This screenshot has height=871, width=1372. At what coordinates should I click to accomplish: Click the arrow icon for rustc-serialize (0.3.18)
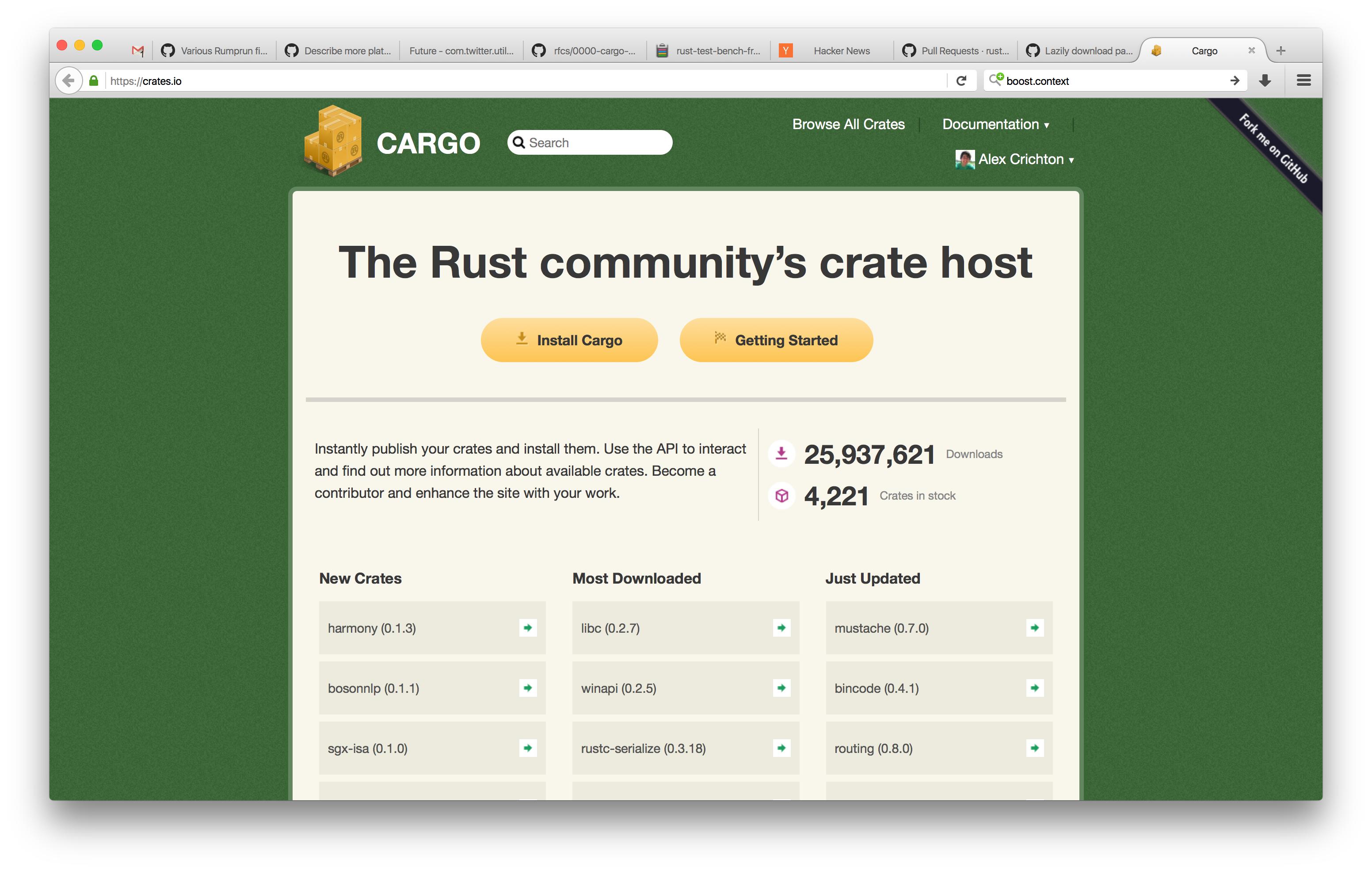(x=781, y=748)
